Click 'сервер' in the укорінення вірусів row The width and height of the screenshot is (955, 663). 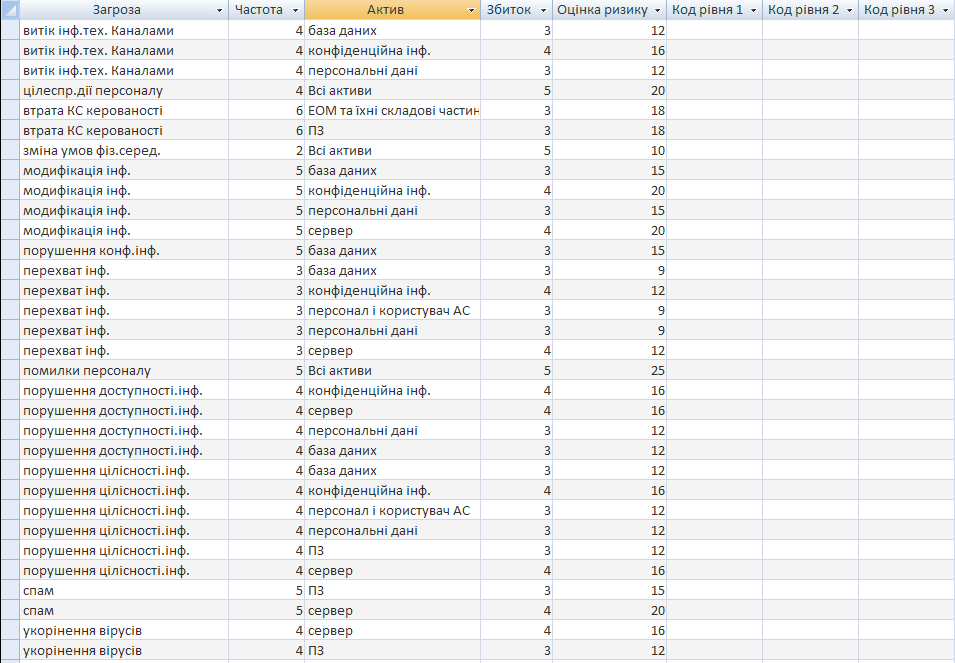click(392, 631)
